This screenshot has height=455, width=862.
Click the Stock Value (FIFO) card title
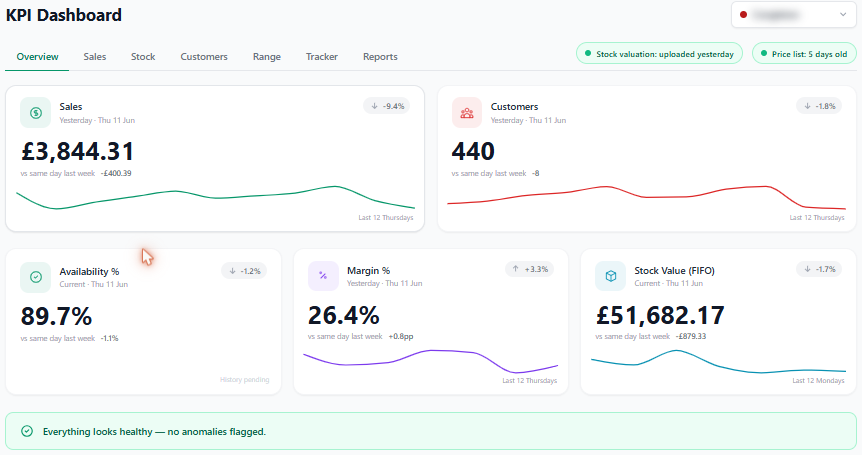tap(675, 270)
